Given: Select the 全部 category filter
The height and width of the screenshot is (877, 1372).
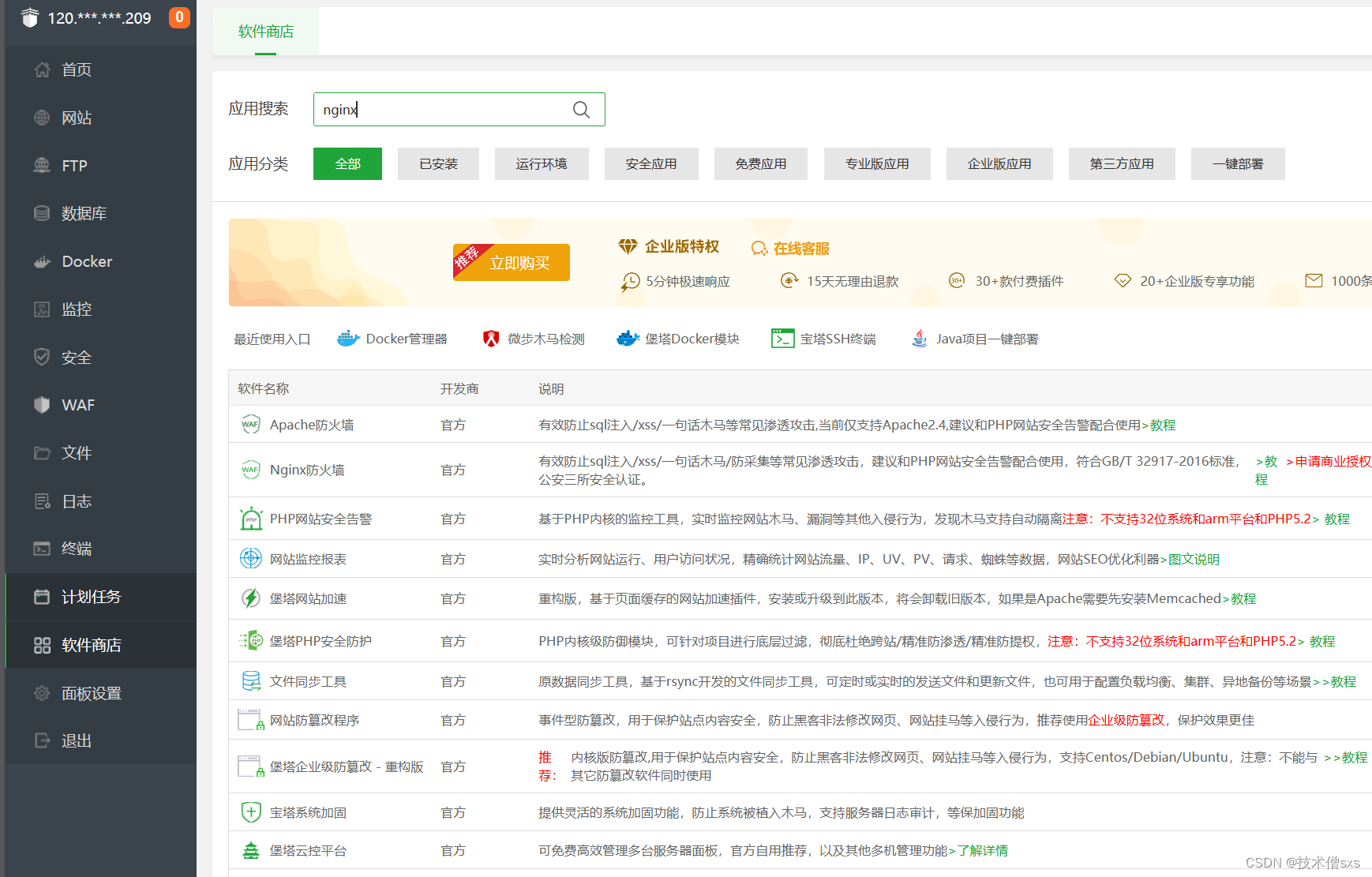Looking at the screenshot, I should click(x=347, y=163).
